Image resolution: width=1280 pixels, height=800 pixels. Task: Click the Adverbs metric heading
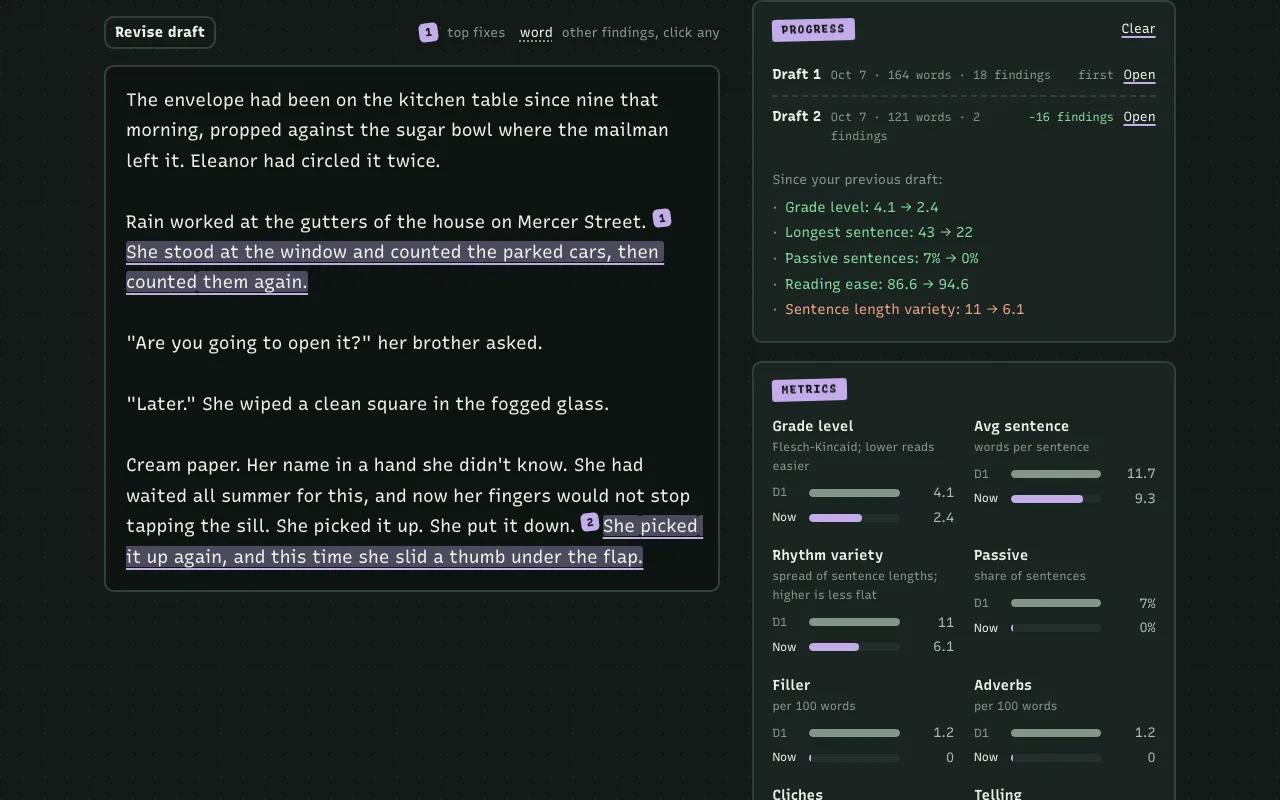pos(1003,685)
